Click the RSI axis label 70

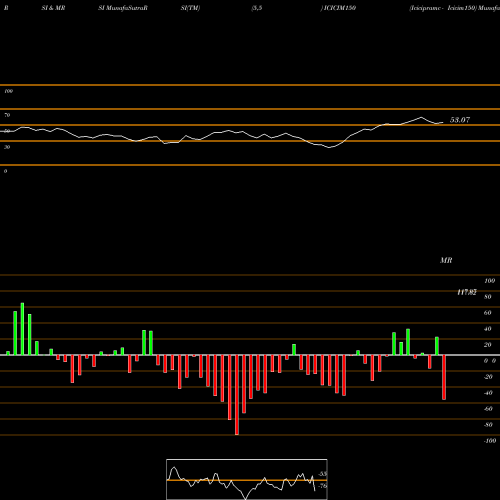tap(7, 115)
